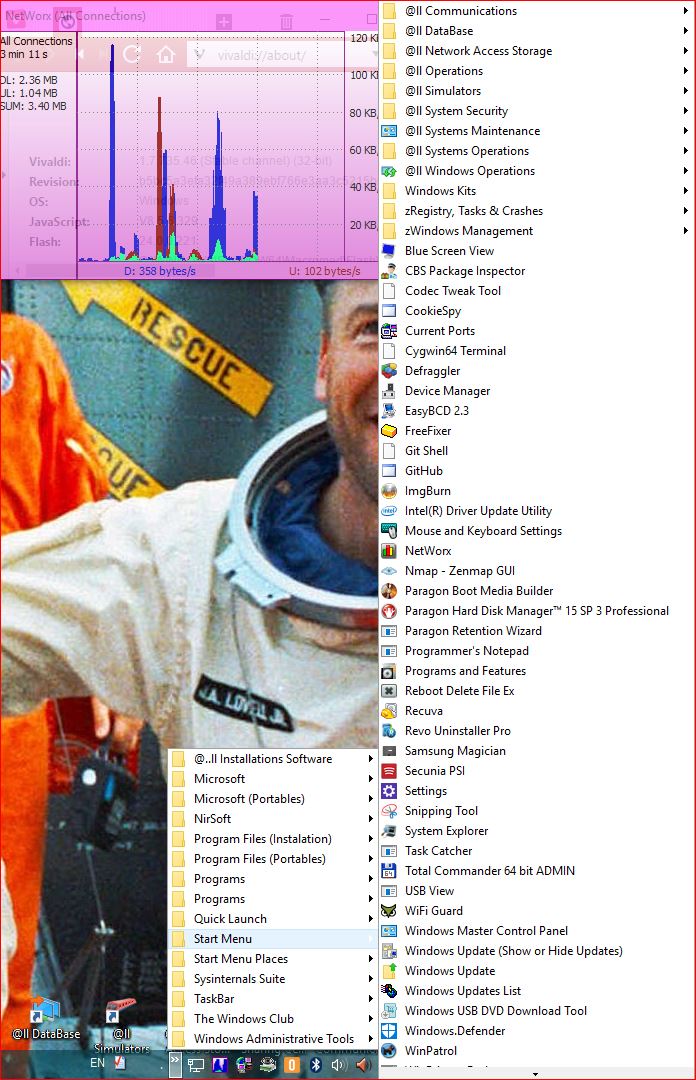Image resolution: width=696 pixels, height=1080 pixels.
Task: Launch Blue Screen View from the menu
Action: 449,251
